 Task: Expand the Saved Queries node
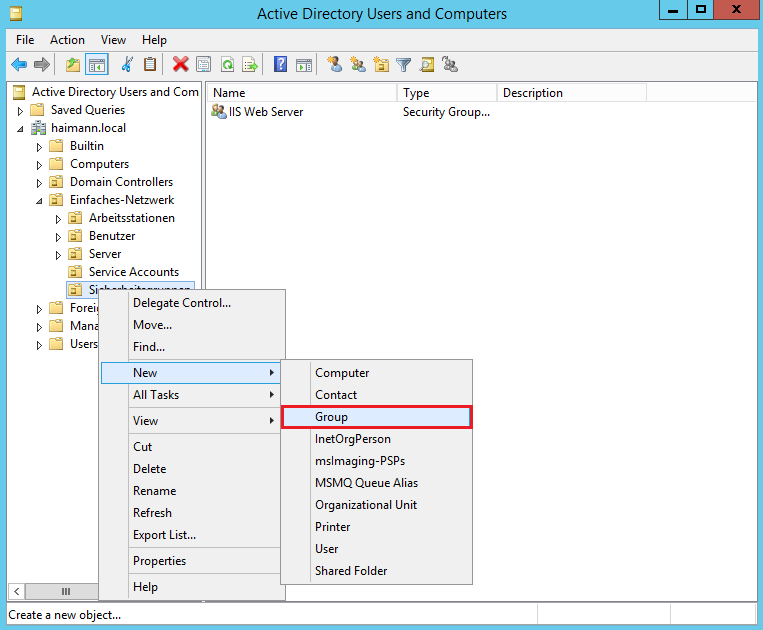[x=20, y=111]
